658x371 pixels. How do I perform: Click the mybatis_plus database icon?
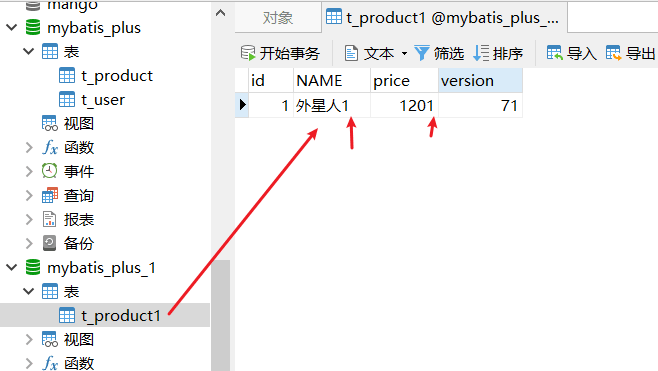tap(33, 28)
